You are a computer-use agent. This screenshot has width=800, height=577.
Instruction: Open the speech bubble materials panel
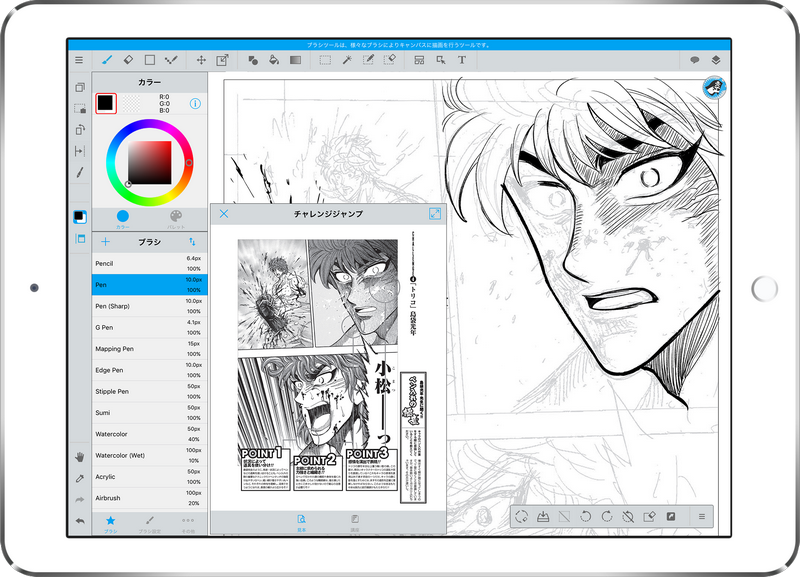click(x=694, y=60)
